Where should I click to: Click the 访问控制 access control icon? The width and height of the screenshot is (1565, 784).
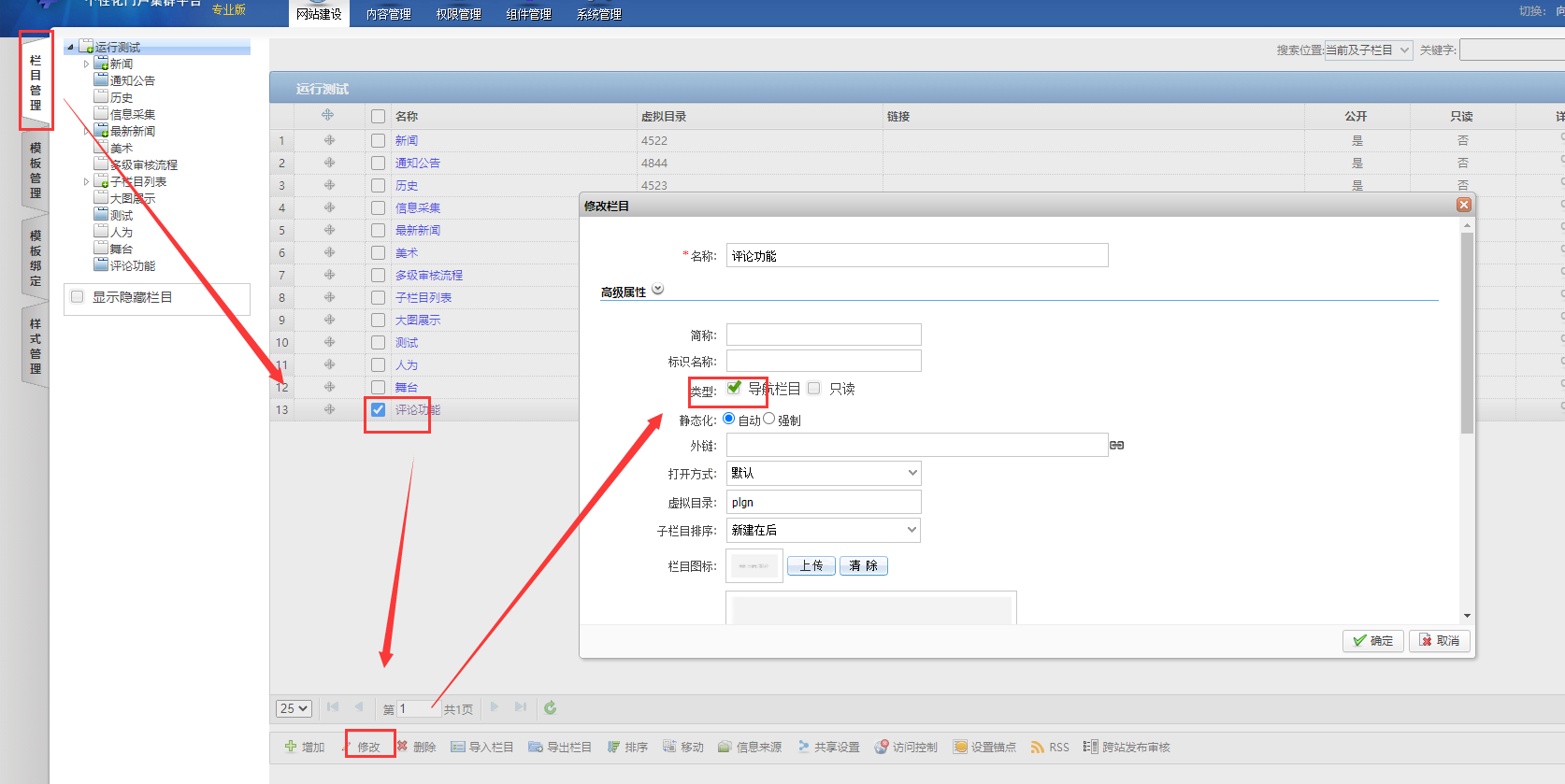(x=882, y=747)
